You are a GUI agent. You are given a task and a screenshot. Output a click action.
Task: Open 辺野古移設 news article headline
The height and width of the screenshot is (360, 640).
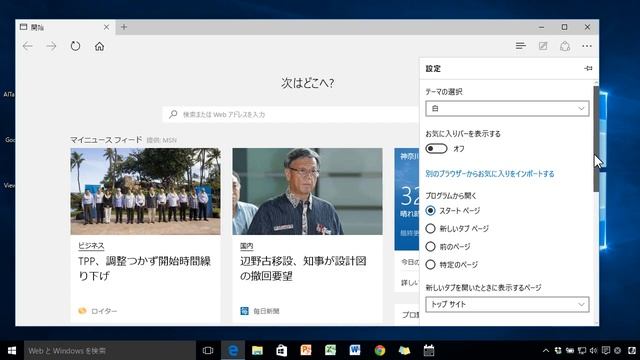pyautogui.click(x=303, y=269)
